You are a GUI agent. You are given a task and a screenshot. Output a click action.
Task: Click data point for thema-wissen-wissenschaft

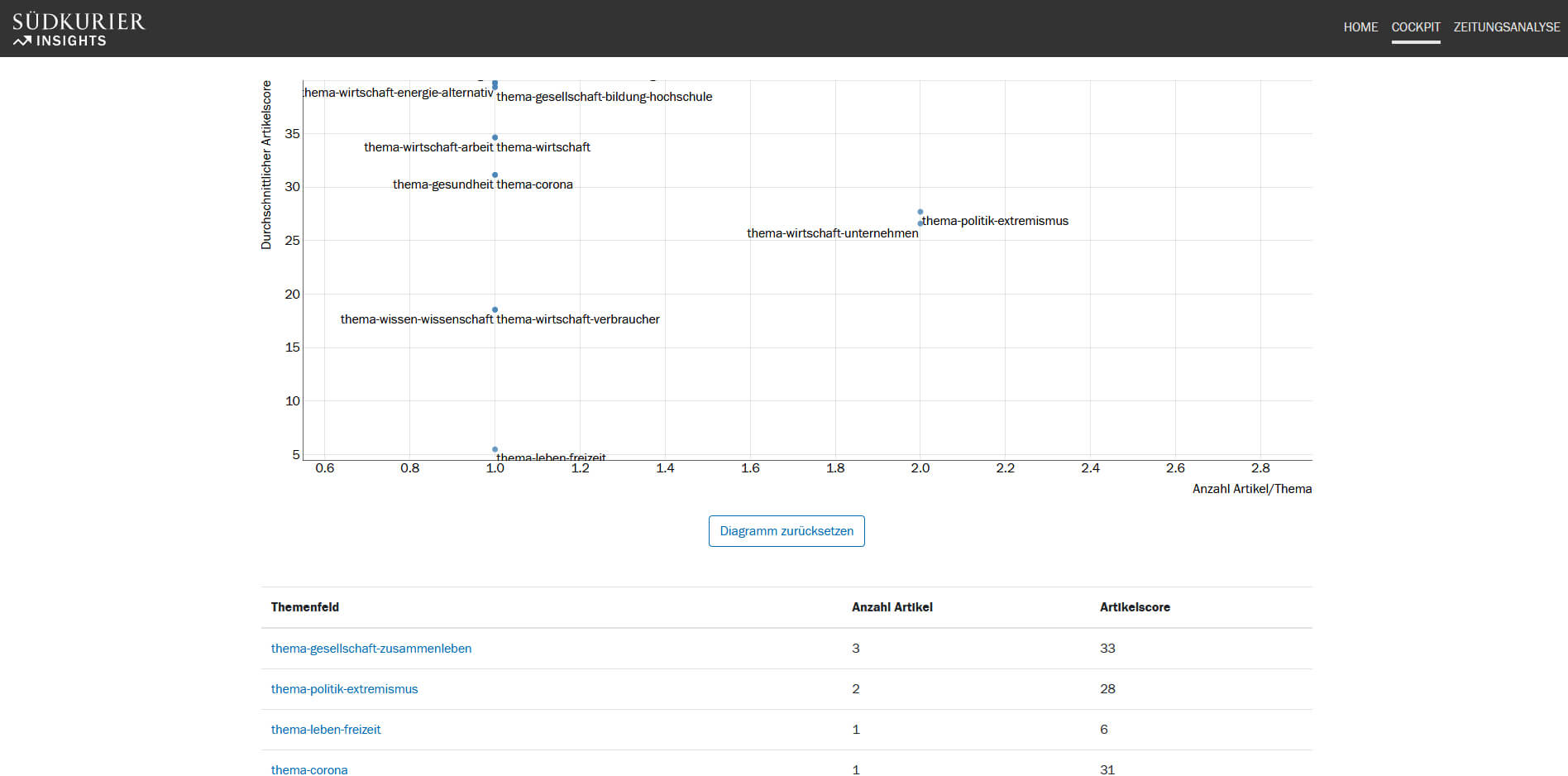495,309
